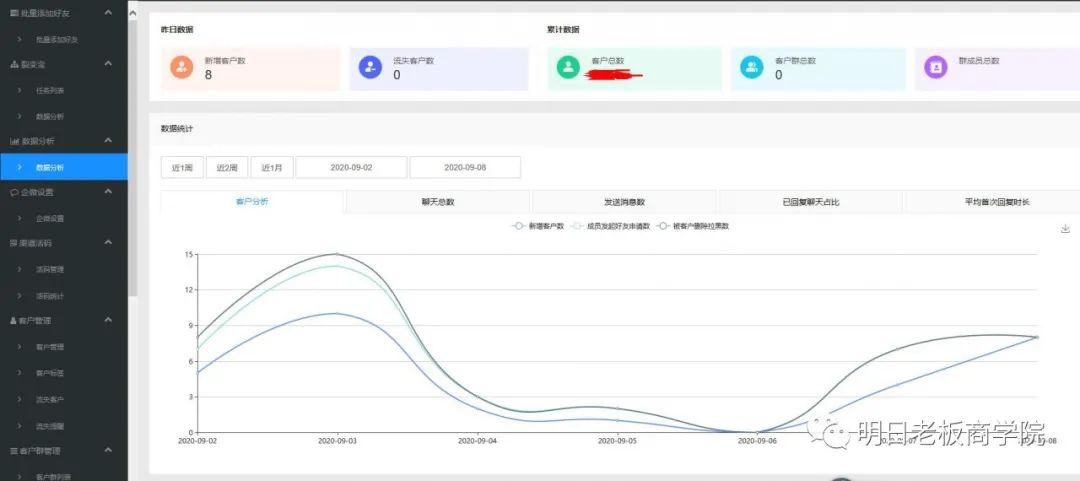The image size is (1080, 481).
Task: Collapse the 渠道活码 sidebar group
Action: click(108, 243)
